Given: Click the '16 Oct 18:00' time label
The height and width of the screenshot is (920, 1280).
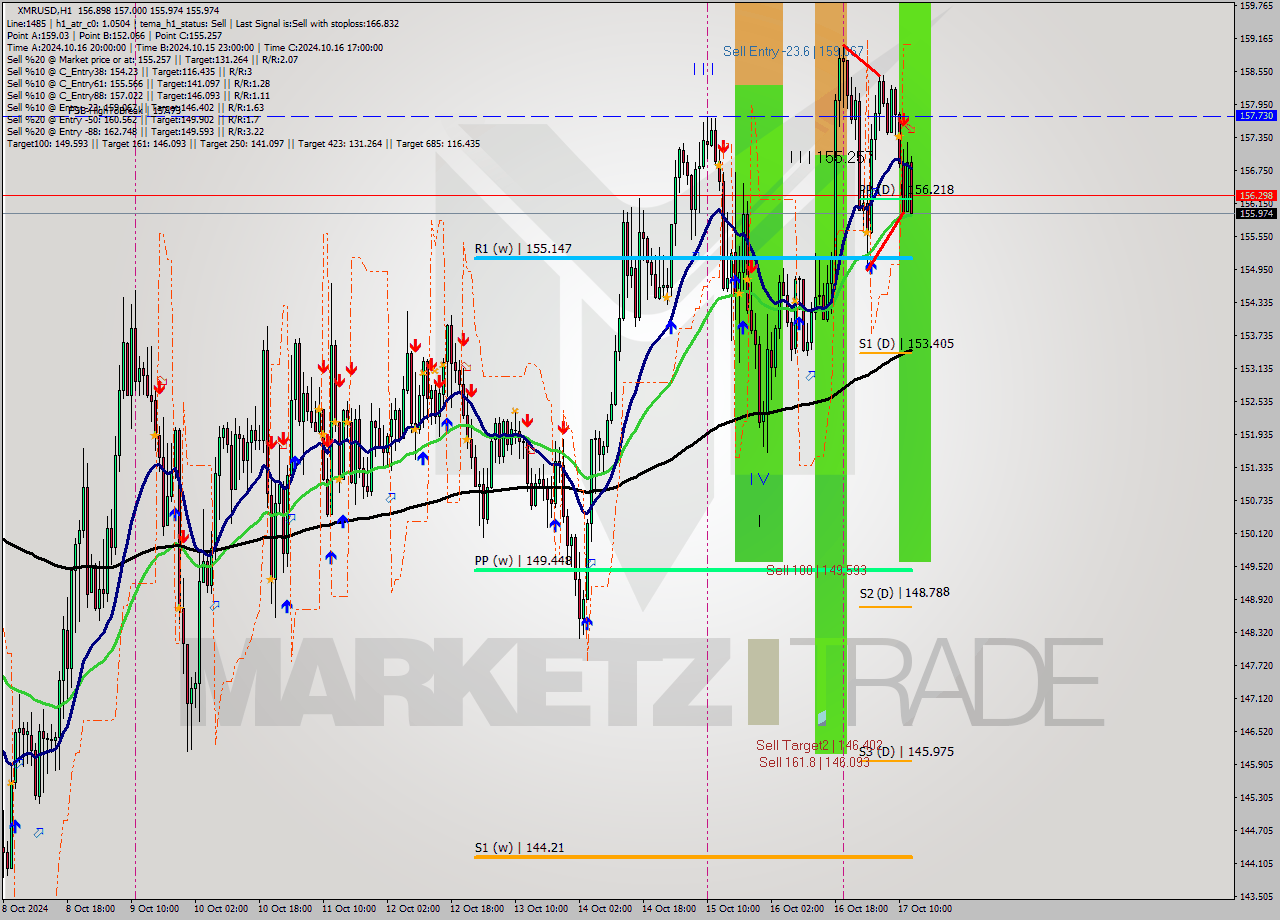Looking at the screenshot, I should click(x=862, y=909).
